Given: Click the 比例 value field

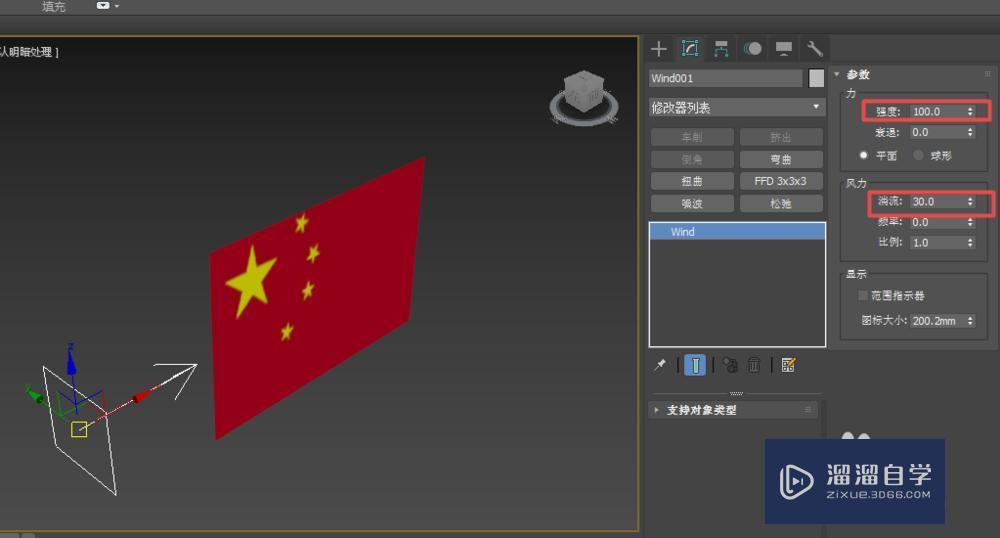Looking at the screenshot, I should coord(937,242).
